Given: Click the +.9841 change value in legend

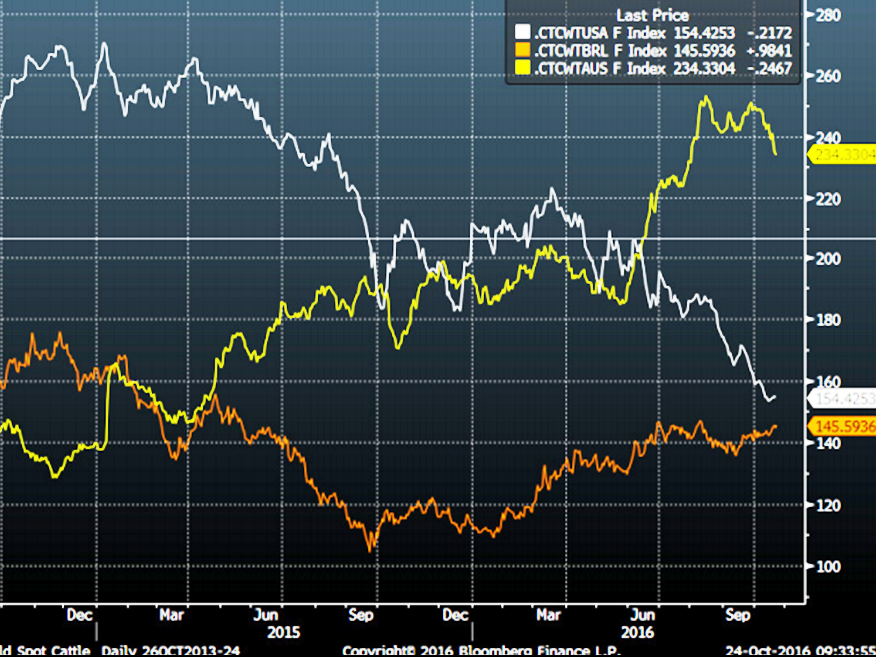Looking at the screenshot, I should coord(769,51).
